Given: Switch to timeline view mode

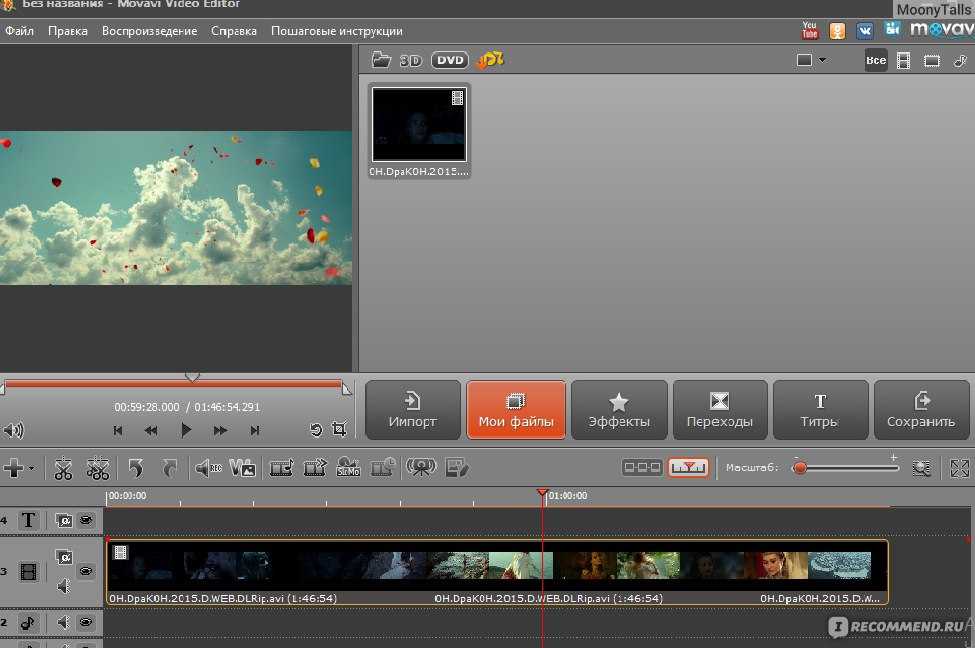Looking at the screenshot, I should 688,467.
